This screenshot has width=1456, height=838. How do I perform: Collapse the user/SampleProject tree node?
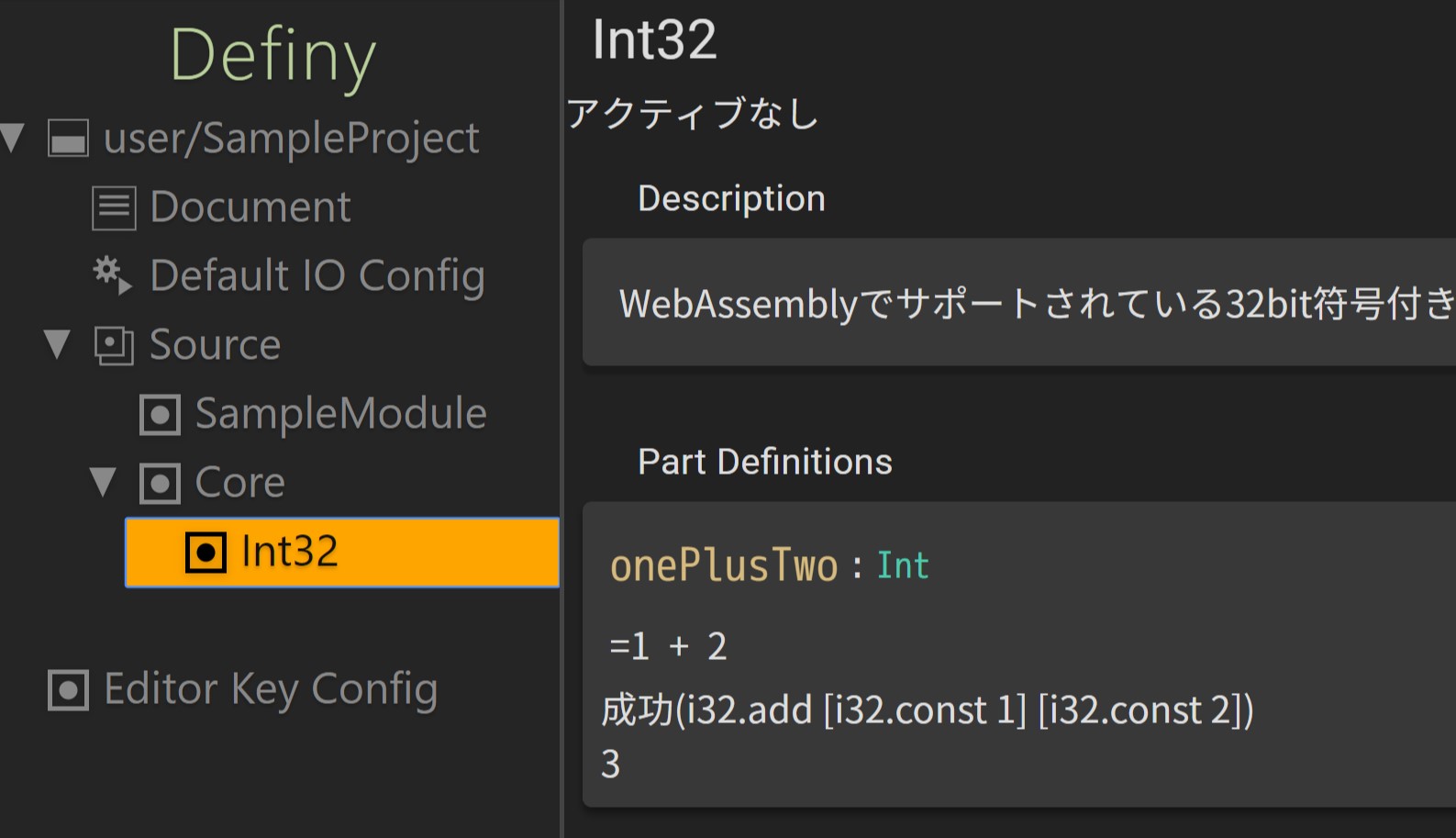click(13, 138)
